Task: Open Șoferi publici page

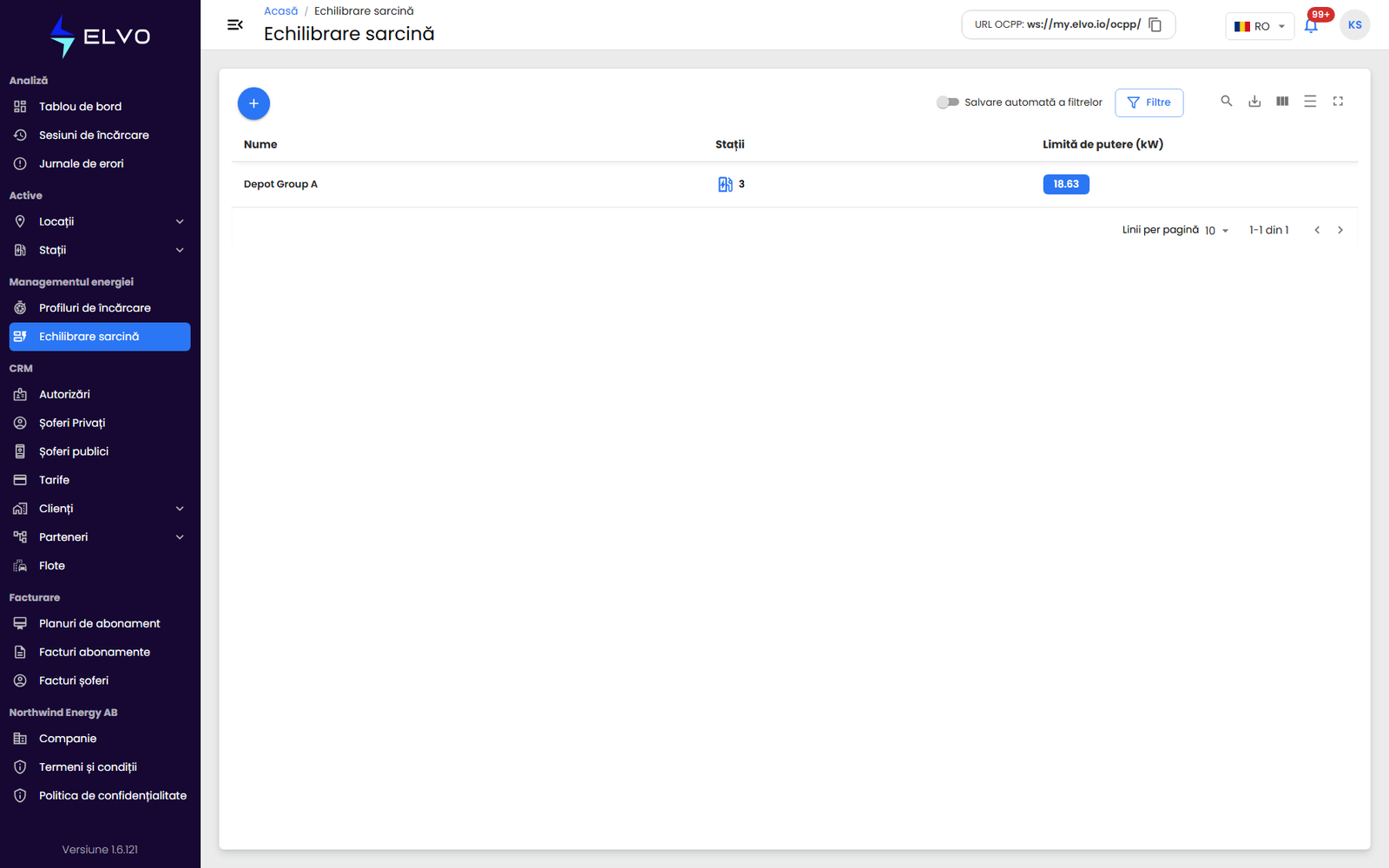Action: point(100,451)
